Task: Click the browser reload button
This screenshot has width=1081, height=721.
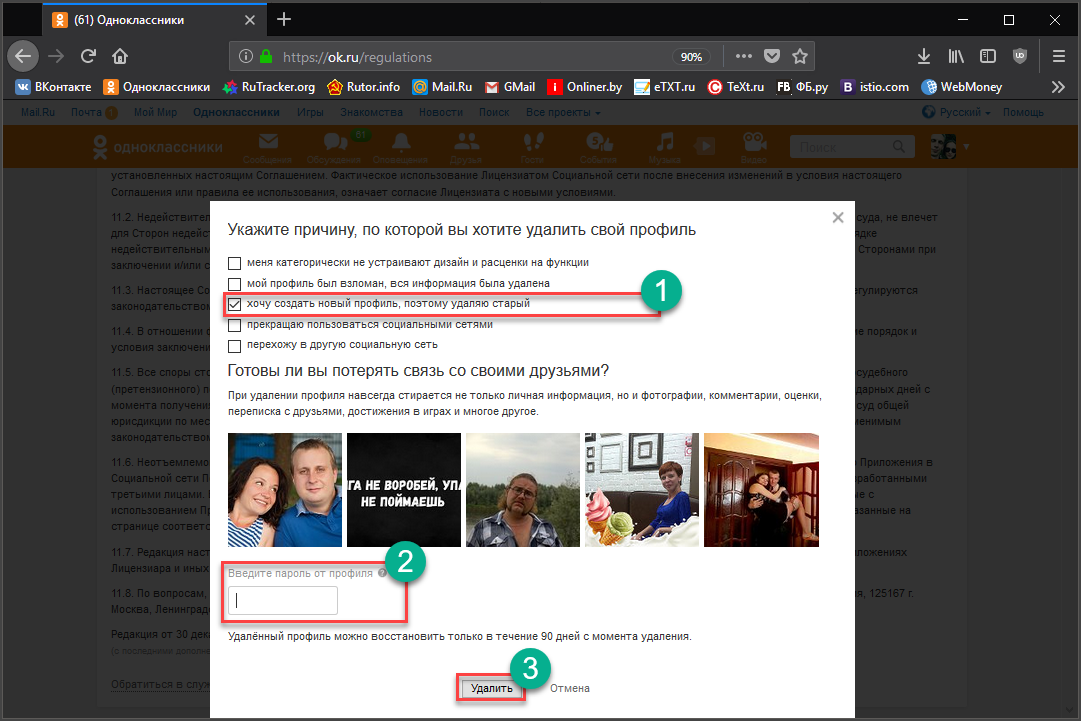Action: point(88,56)
